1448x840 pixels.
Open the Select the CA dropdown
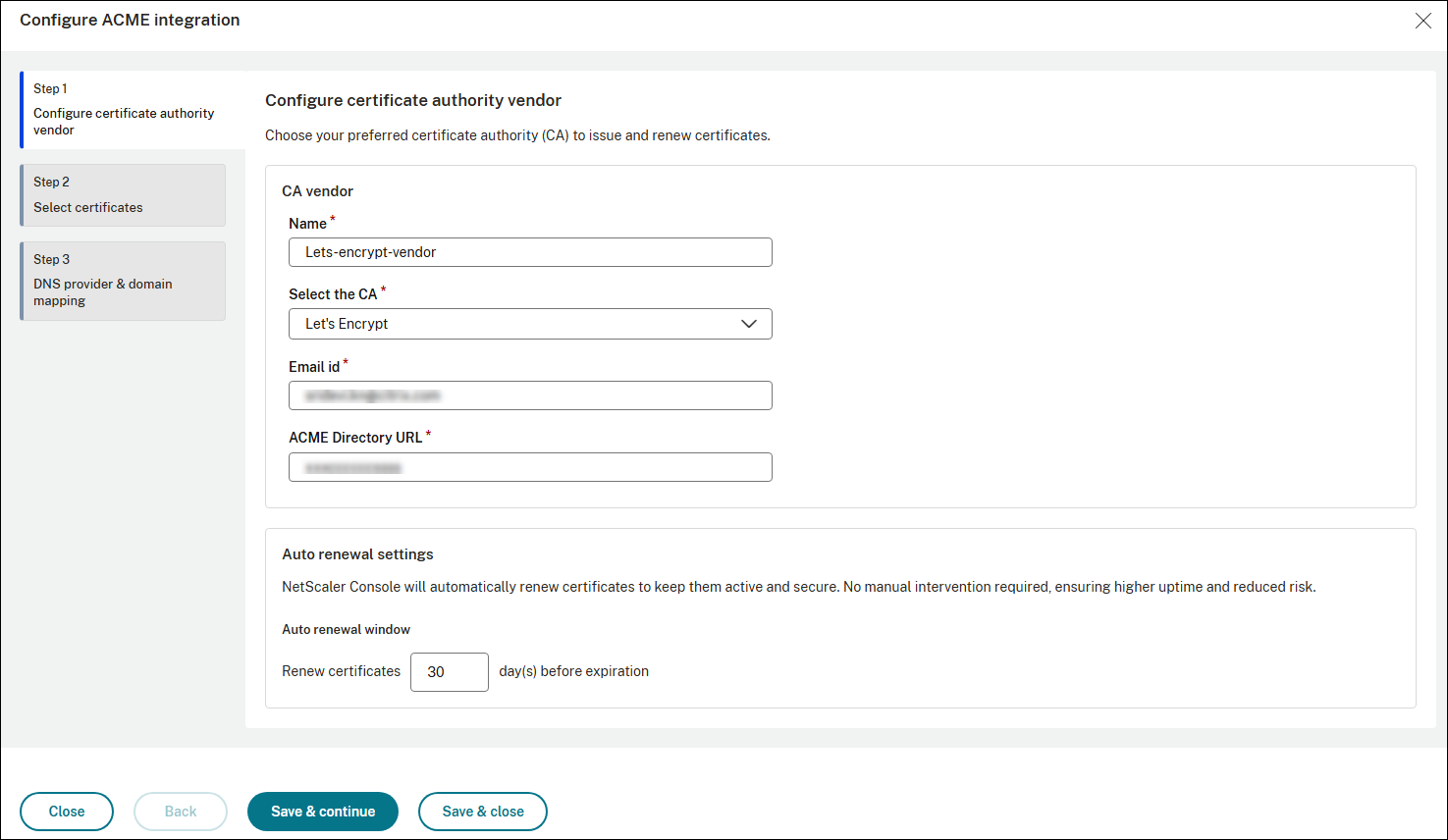click(530, 324)
